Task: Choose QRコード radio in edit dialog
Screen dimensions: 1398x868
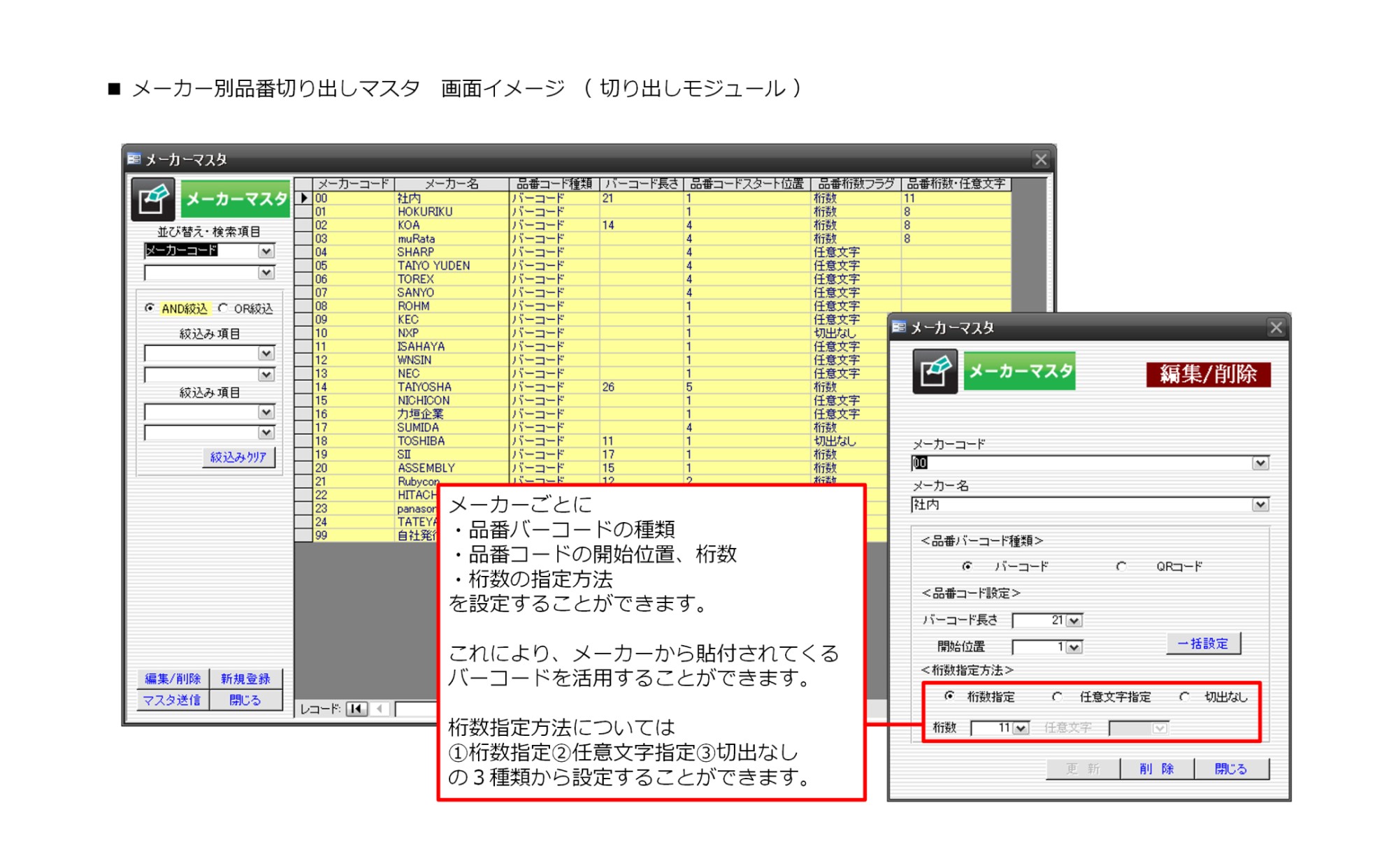Action: click(x=1121, y=566)
